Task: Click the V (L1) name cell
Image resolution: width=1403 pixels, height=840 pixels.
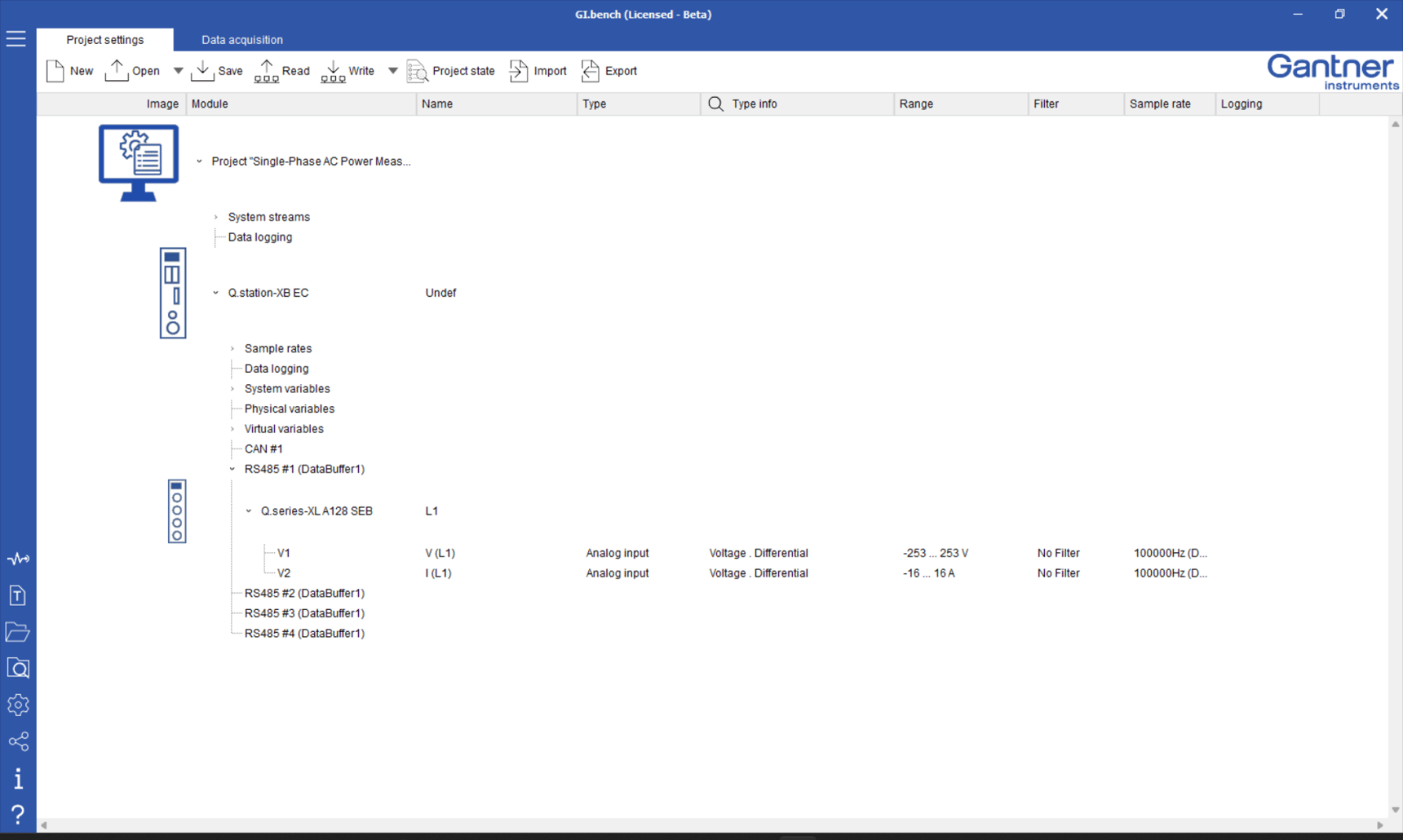Action: [440, 553]
